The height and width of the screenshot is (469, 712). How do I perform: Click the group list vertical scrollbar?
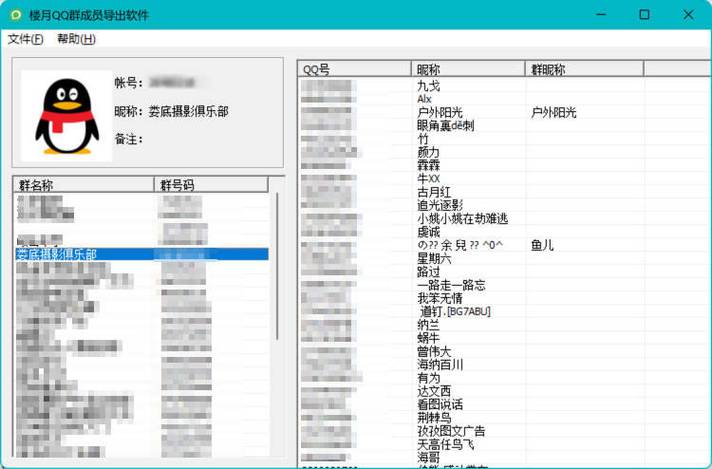pos(277,266)
